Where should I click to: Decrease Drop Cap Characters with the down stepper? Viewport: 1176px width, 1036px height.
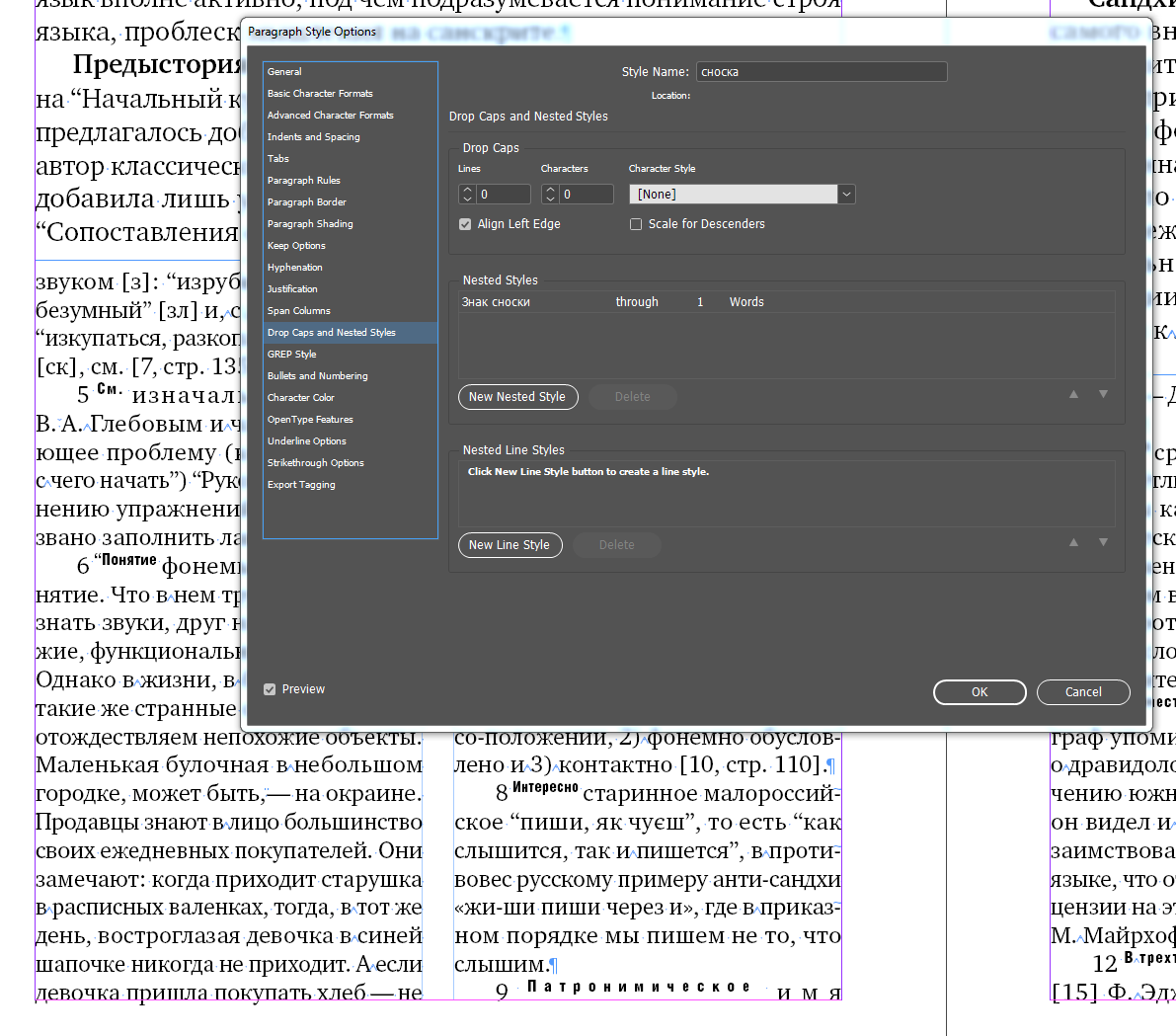(x=551, y=198)
